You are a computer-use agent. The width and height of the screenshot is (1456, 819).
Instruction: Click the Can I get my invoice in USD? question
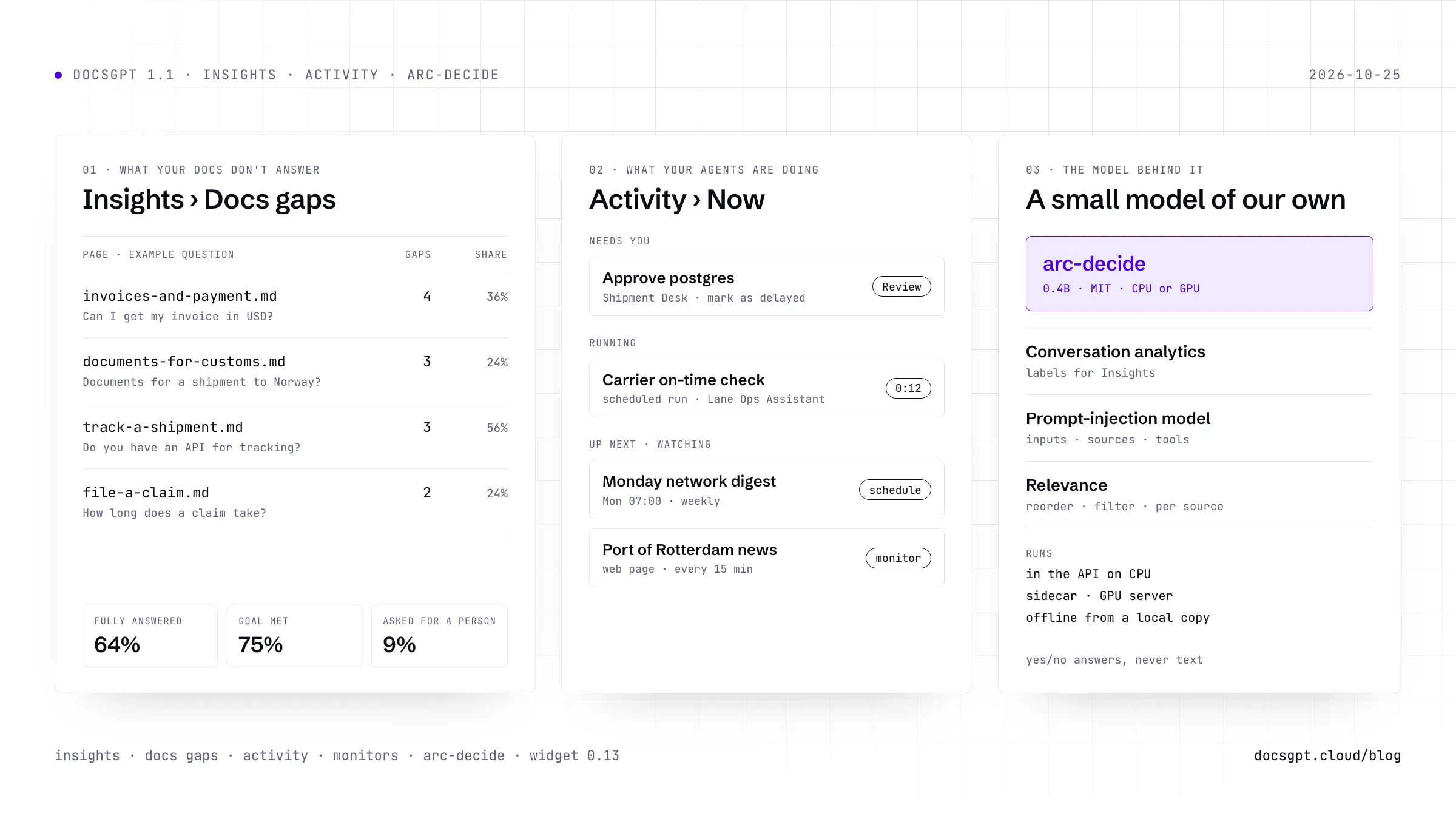pyautogui.click(x=178, y=317)
